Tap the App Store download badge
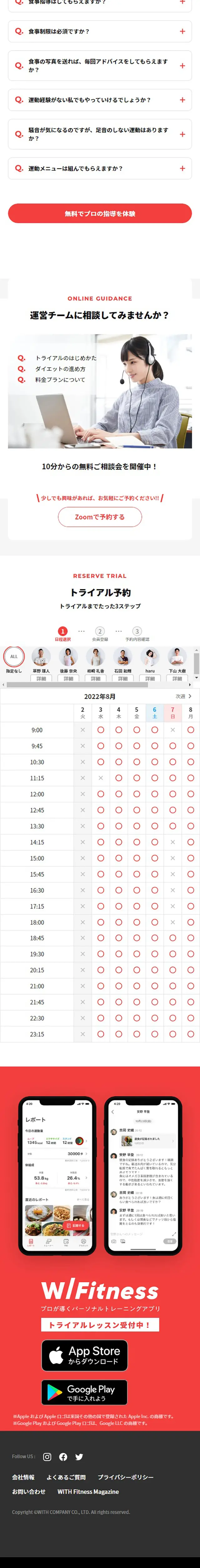Screen dimensions: 200x1568 pos(84,1354)
